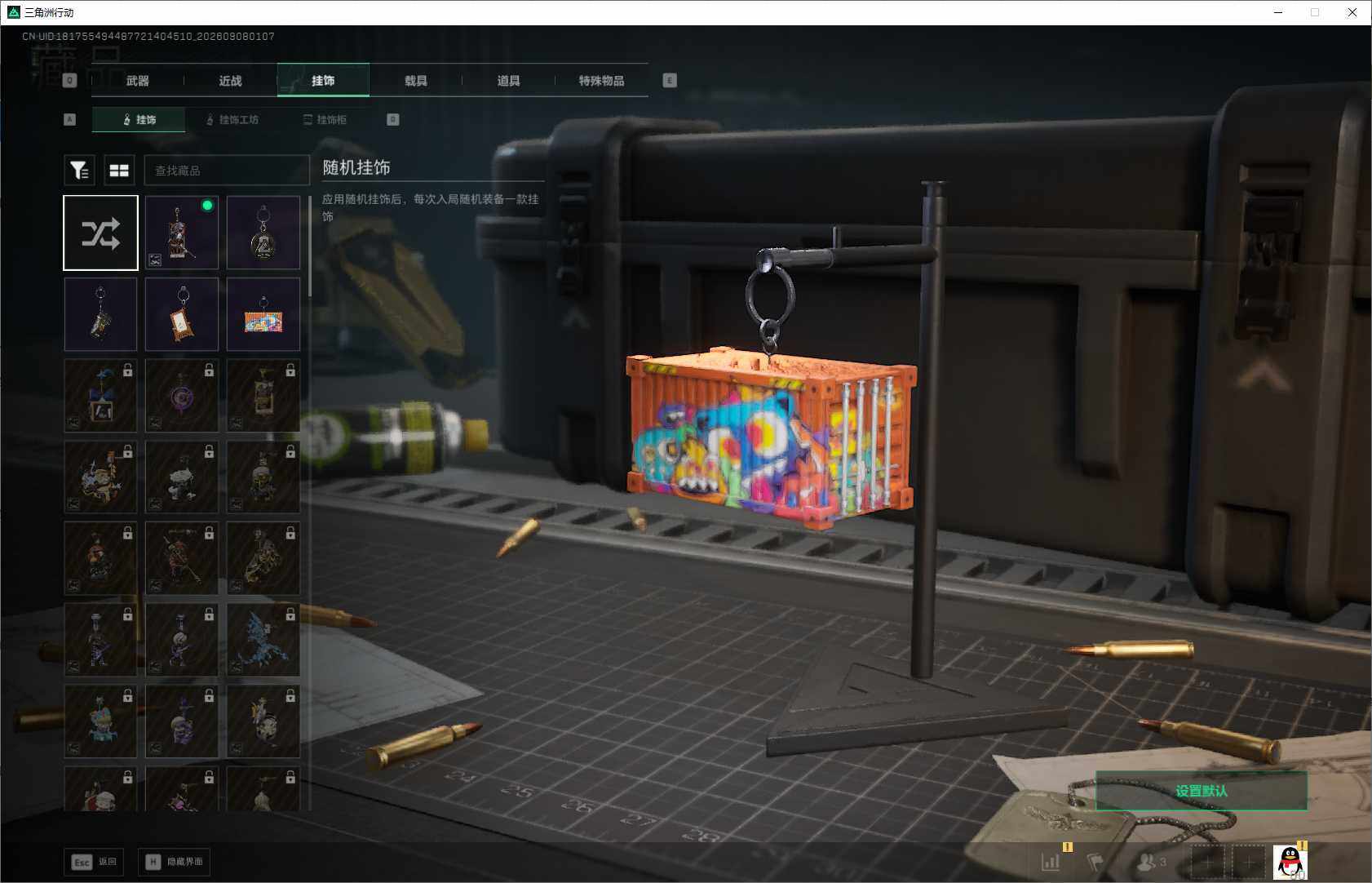Click the H 隐藏界面 hide interface button
This screenshot has width=1372, height=883.
click(175, 862)
